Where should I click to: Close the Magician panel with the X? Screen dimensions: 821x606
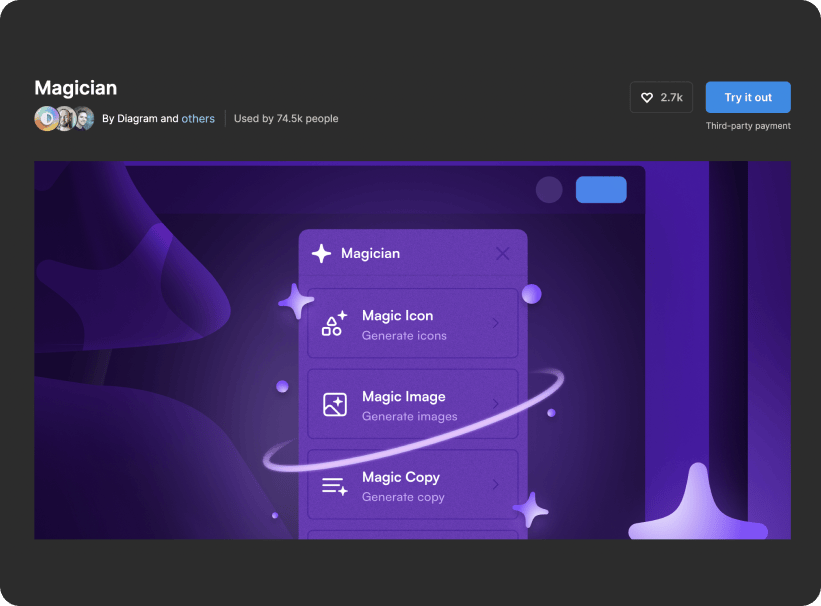tap(503, 254)
